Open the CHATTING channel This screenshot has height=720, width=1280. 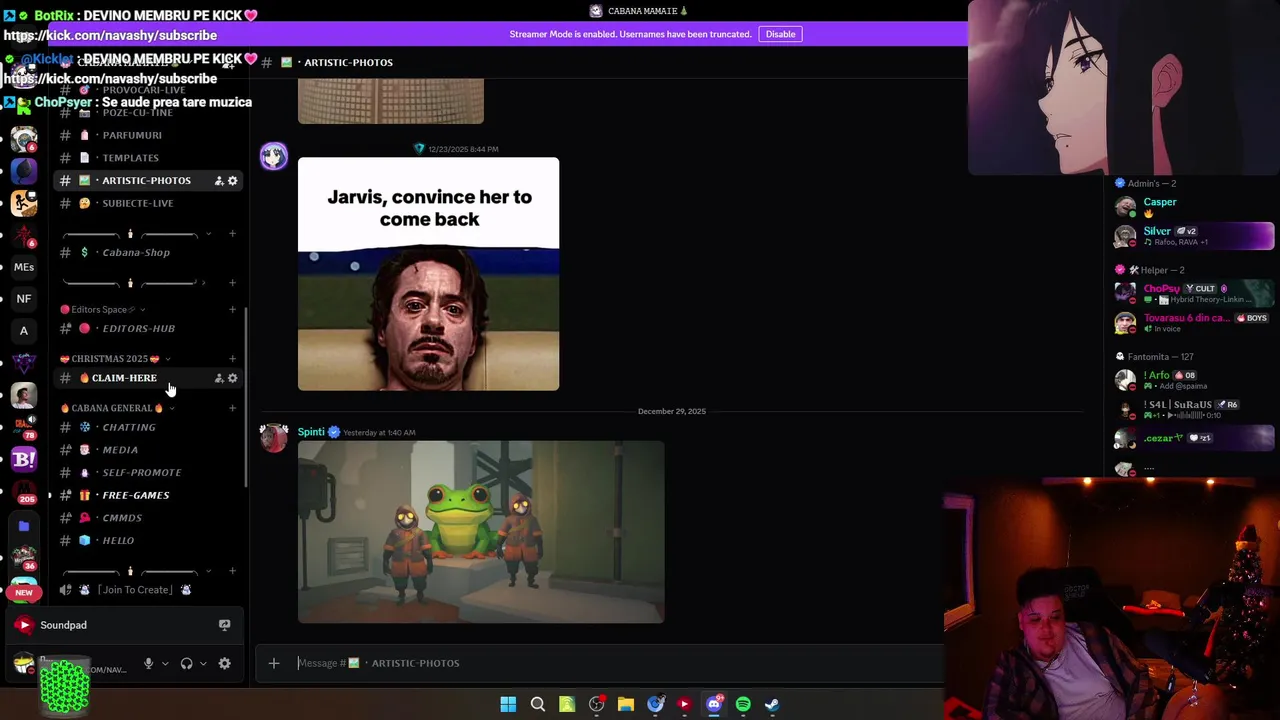(147, 427)
